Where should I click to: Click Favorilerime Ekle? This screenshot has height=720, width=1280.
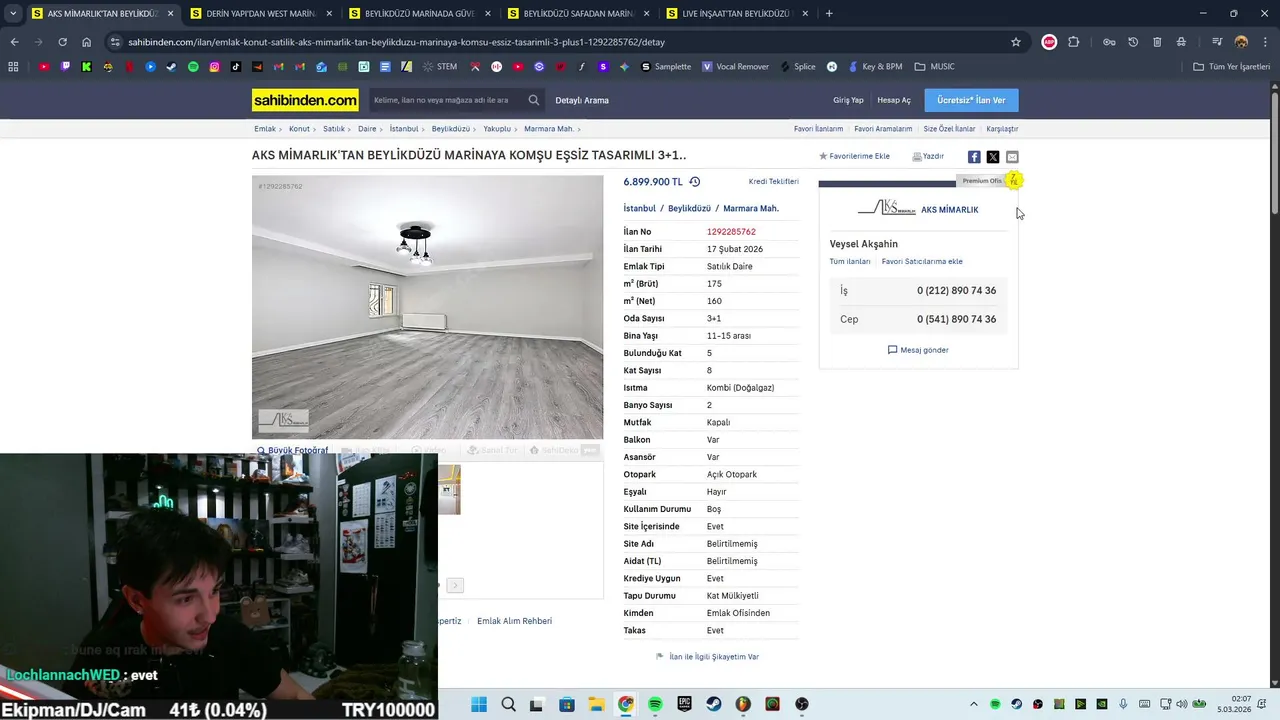(x=854, y=157)
